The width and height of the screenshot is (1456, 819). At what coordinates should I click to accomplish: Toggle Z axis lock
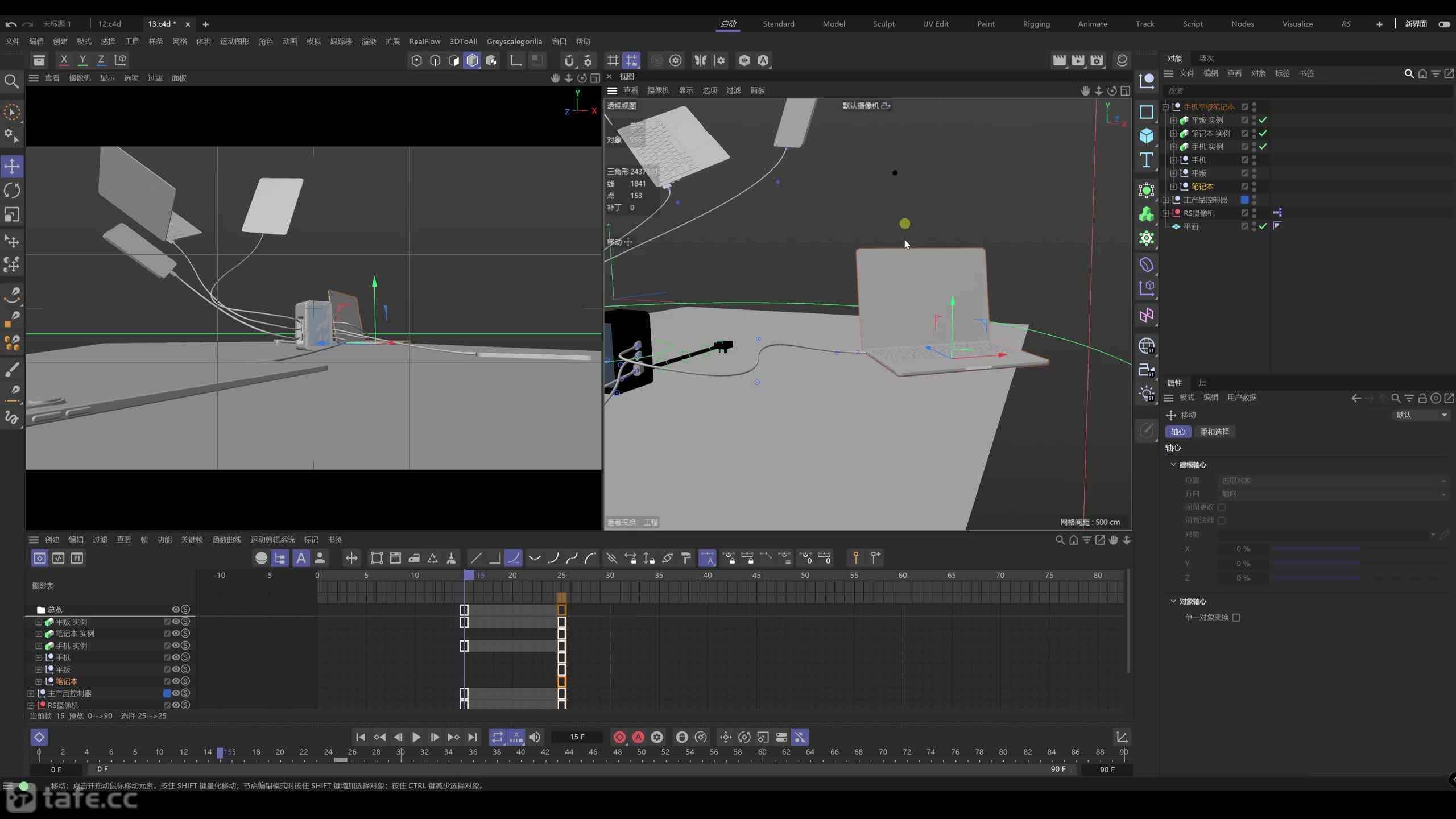point(101,60)
